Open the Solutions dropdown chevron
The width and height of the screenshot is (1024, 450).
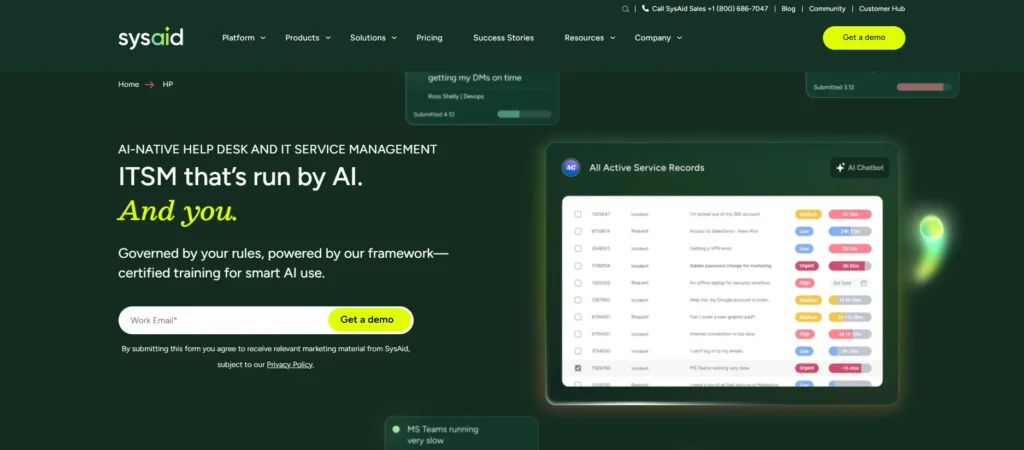[x=394, y=38]
